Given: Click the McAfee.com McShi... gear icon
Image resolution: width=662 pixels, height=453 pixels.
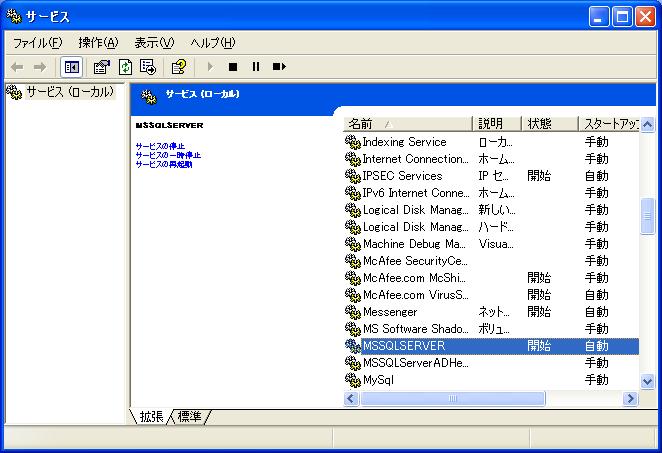Looking at the screenshot, I should (x=353, y=278).
